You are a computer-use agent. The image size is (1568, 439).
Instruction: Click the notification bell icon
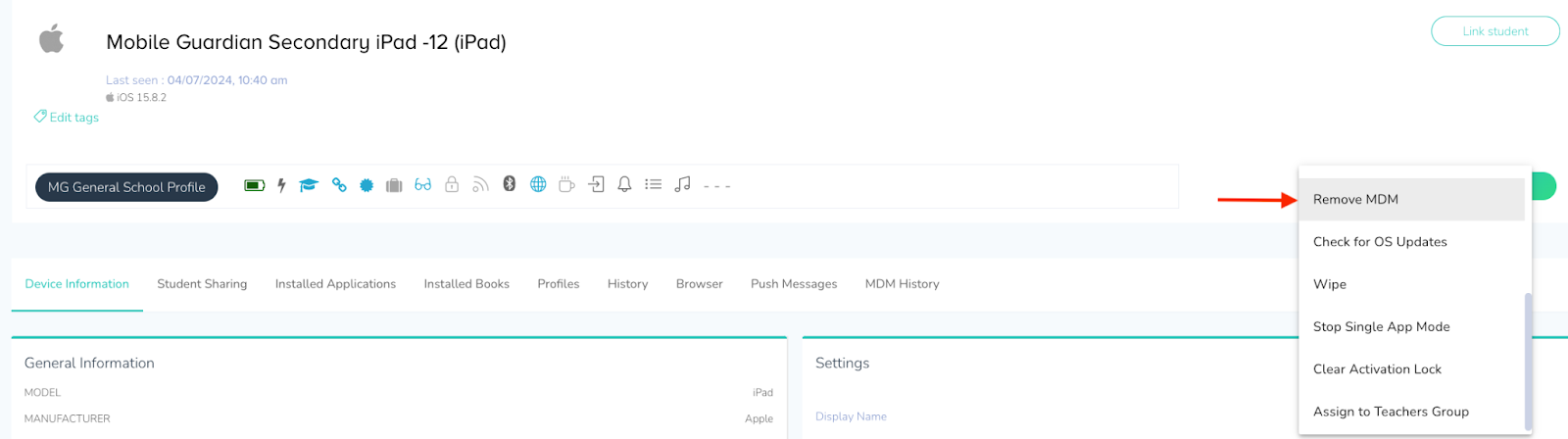(624, 184)
